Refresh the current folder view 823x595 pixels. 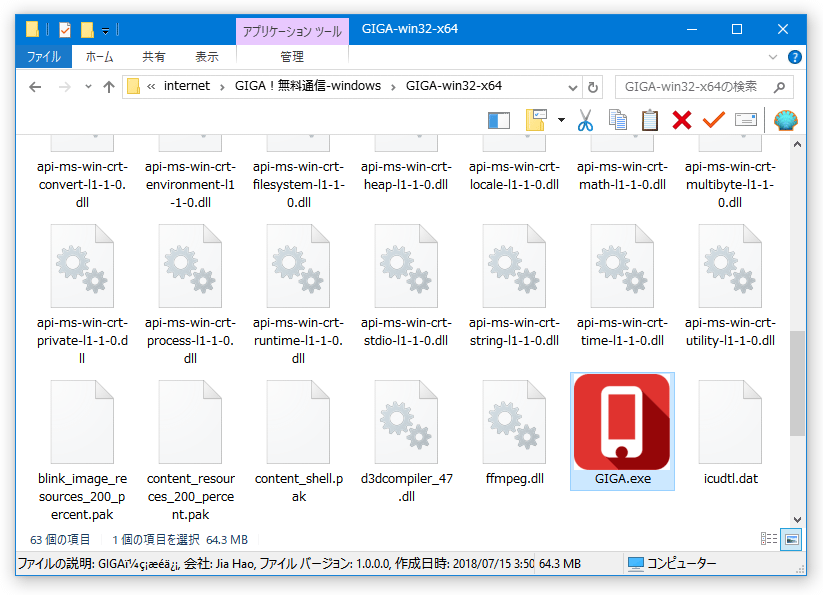click(x=593, y=87)
